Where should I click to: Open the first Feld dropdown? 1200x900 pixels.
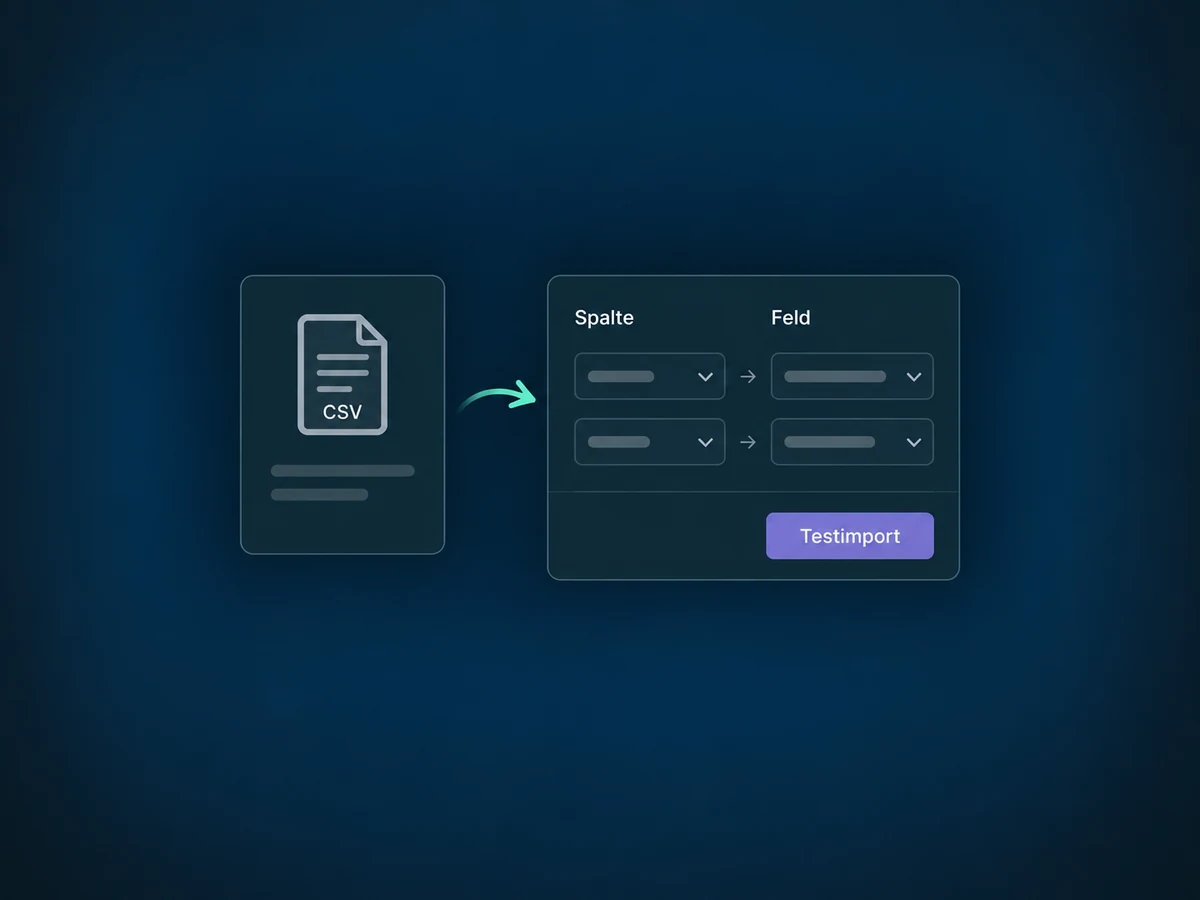click(x=852, y=376)
